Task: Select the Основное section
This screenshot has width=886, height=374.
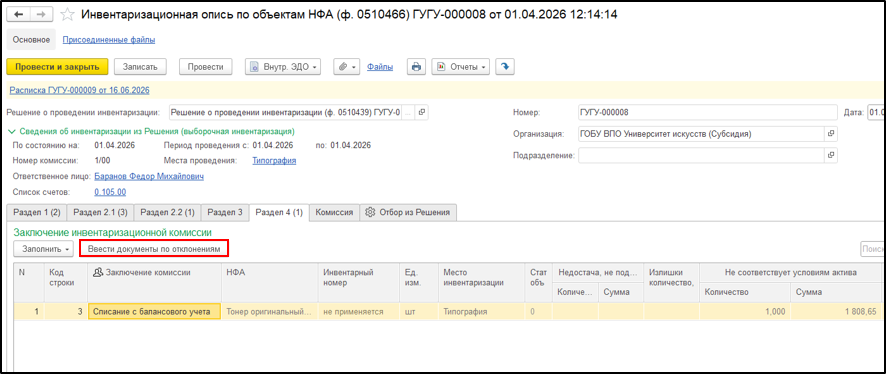Action: pos(31,40)
